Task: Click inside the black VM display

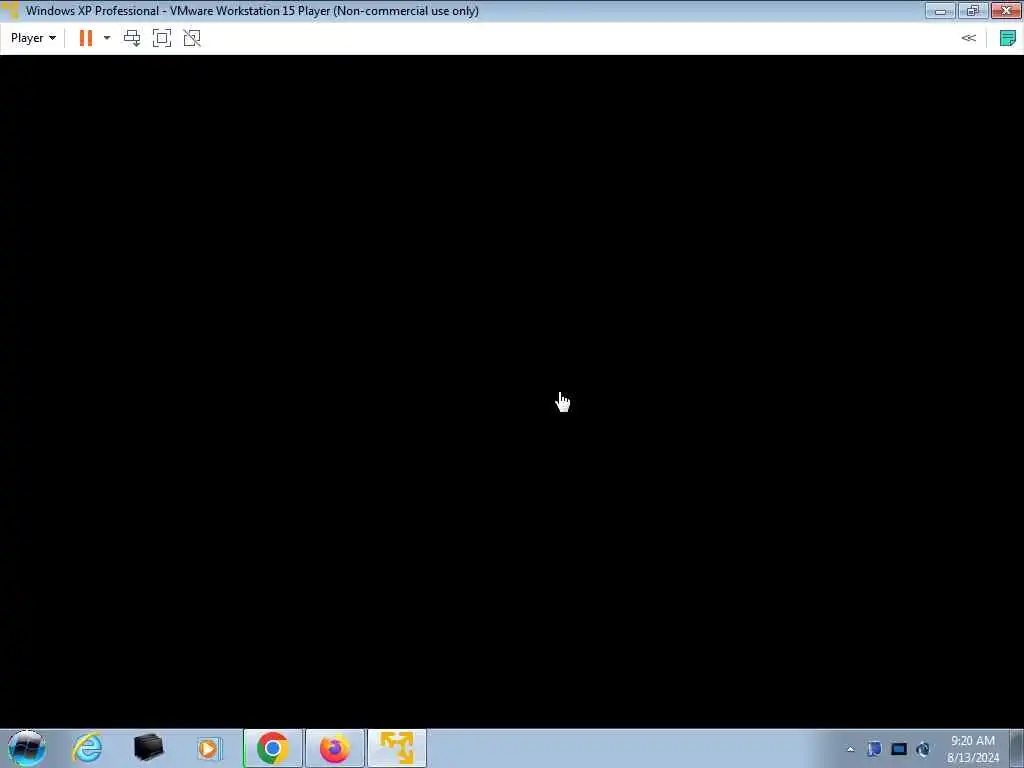Action: pos(512,391)
